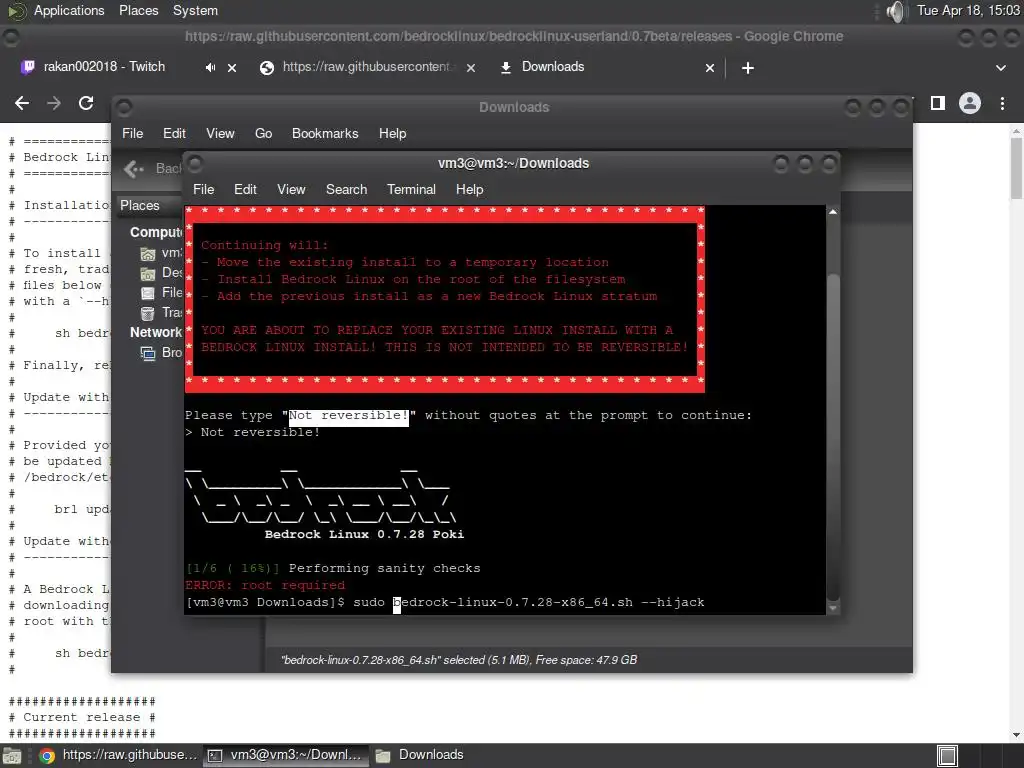Viewport: 1024px width, 768px height.
Task: Open Places sidebar selector in file manager
Action: coord(149,205)
